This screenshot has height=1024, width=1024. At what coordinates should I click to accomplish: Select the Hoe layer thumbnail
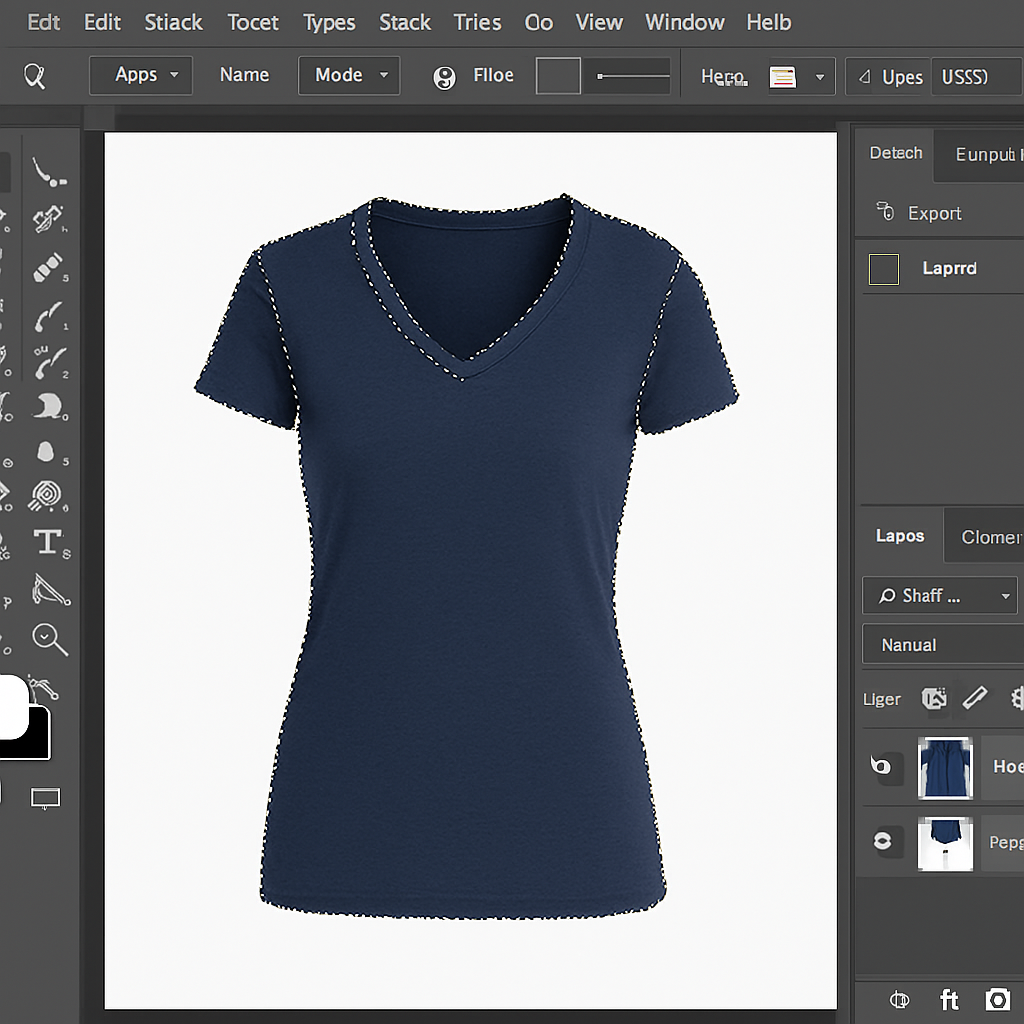[945, 768]
